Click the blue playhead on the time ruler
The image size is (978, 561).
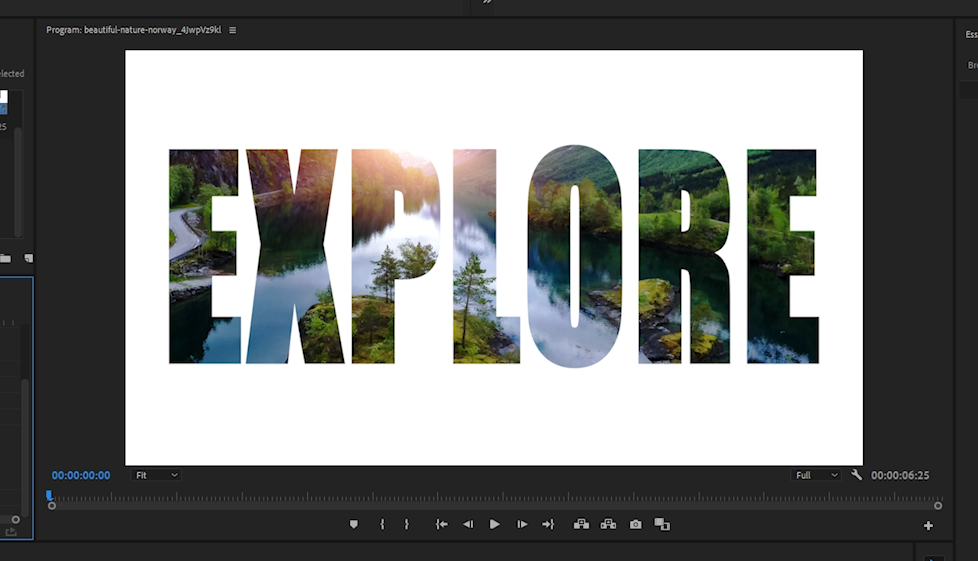(49, 495)
